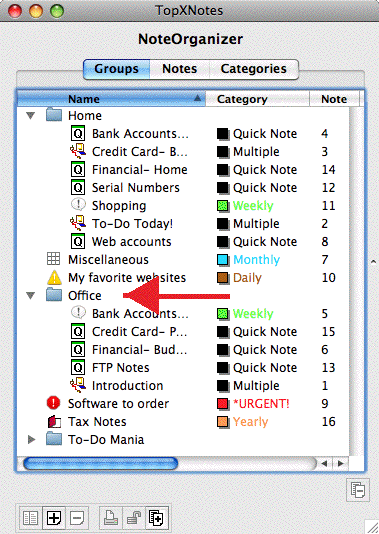Open the Categories tab

pyautogui.click(x=254, y=69)
